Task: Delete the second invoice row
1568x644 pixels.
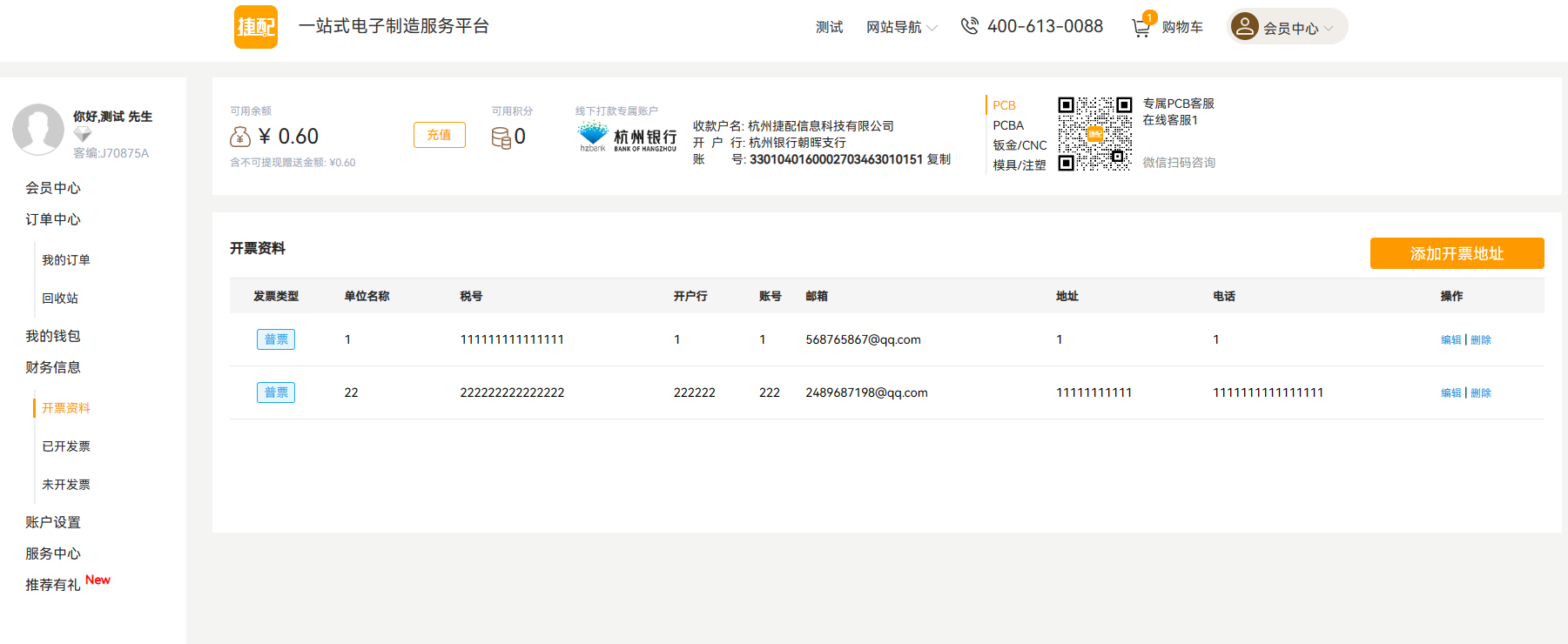Action: (x=1481, y=393)
